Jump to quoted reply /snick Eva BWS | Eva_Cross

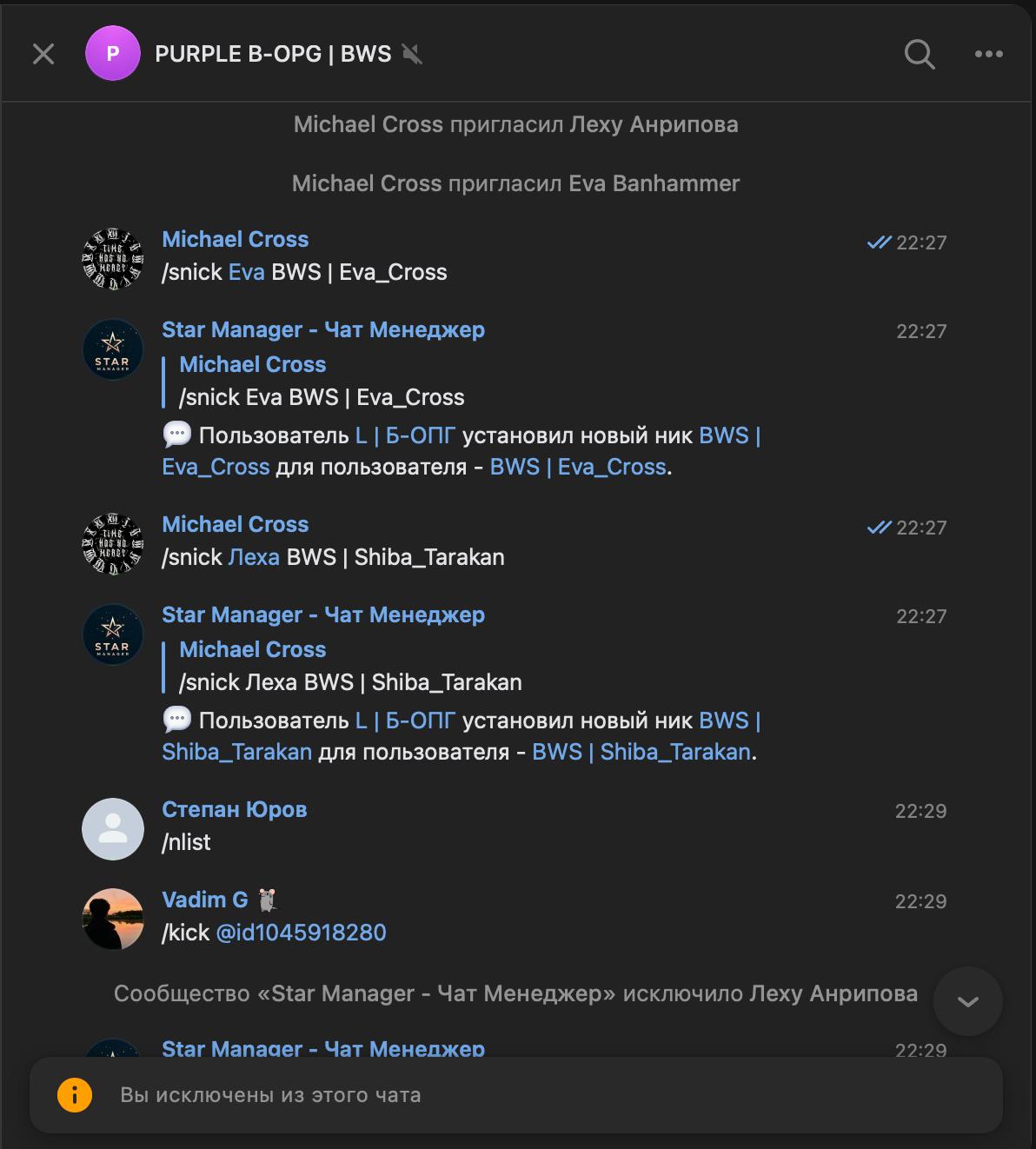click(322, 382)
